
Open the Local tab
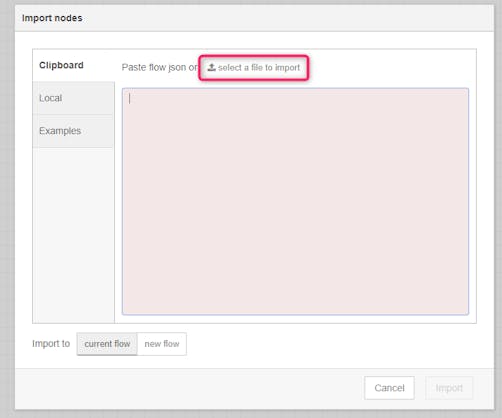click(73, 98)
